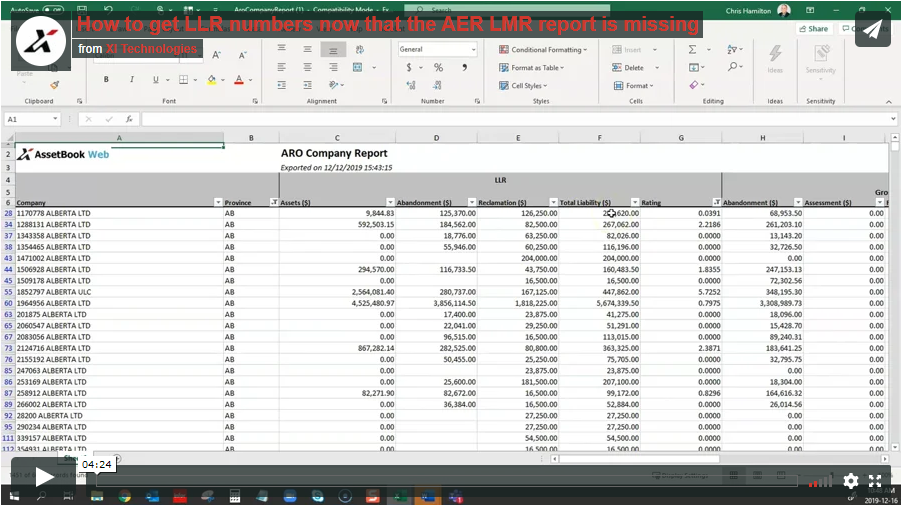The width and height of the screenshot is (903, 505).
Task: Play the video
Action: pyautogui.click(x=44, y=476)
